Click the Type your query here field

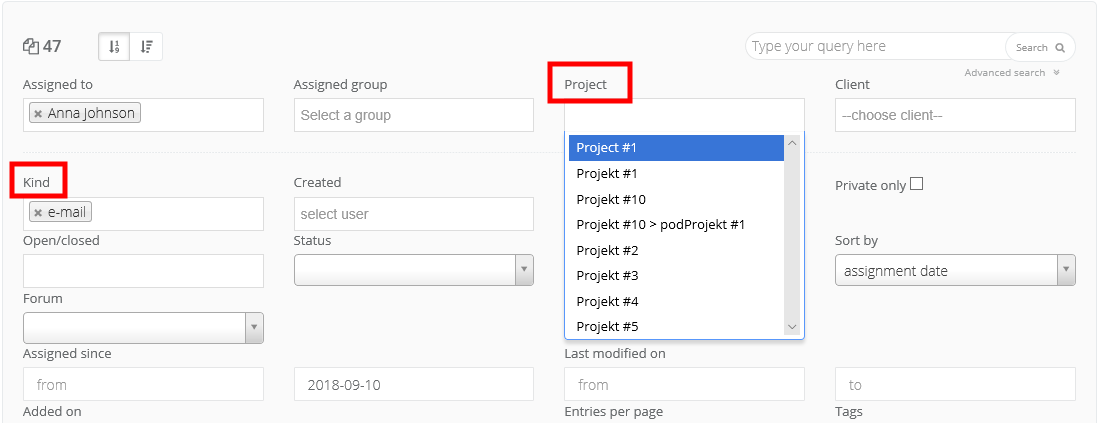coord(875,47)
